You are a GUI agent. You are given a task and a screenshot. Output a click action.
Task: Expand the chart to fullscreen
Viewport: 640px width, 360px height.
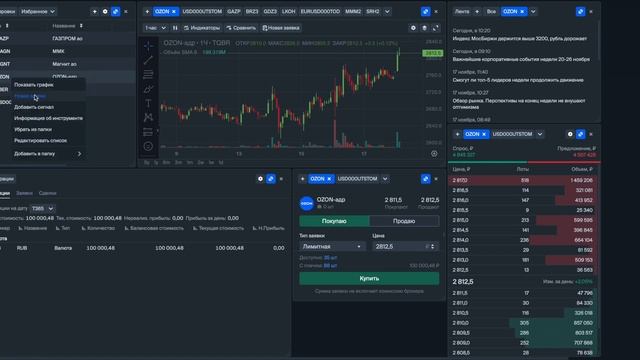click(x=436, y=28)
